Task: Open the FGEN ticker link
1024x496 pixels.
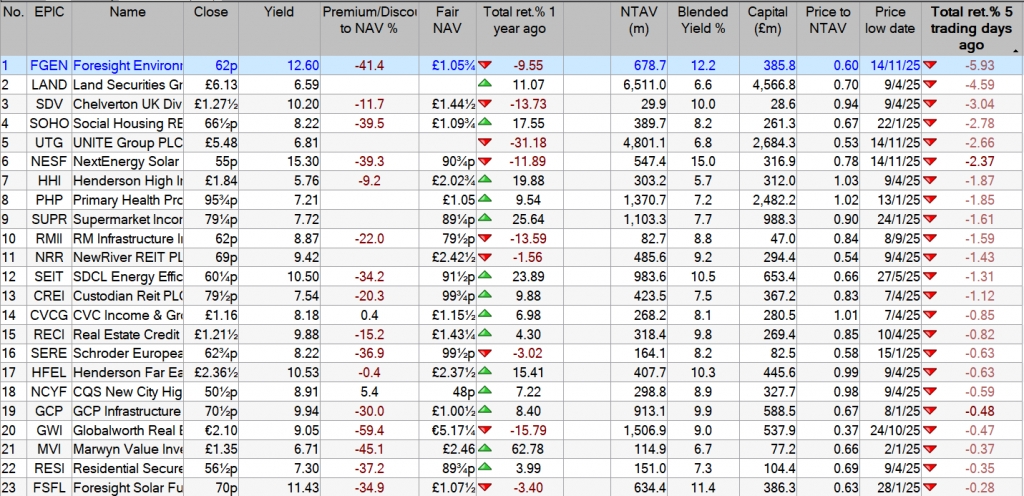Action: tap(48, 66)
